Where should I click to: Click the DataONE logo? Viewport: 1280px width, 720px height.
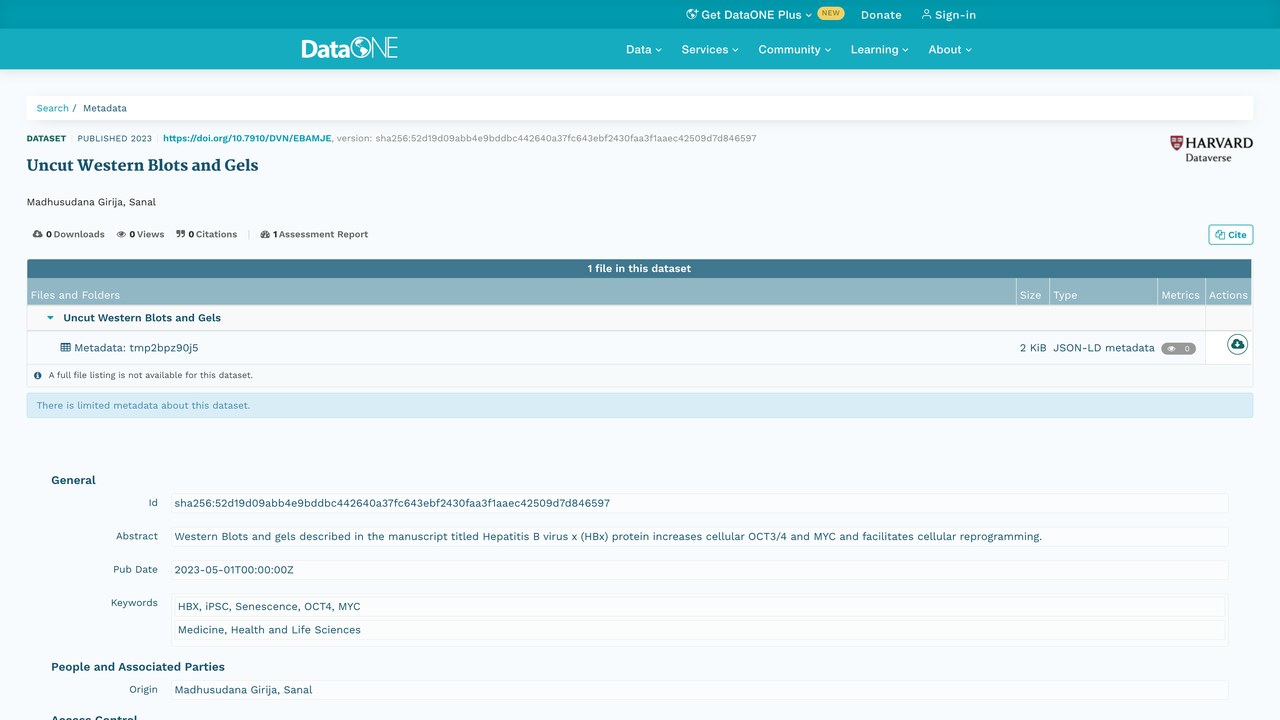(x=350, y=48)
